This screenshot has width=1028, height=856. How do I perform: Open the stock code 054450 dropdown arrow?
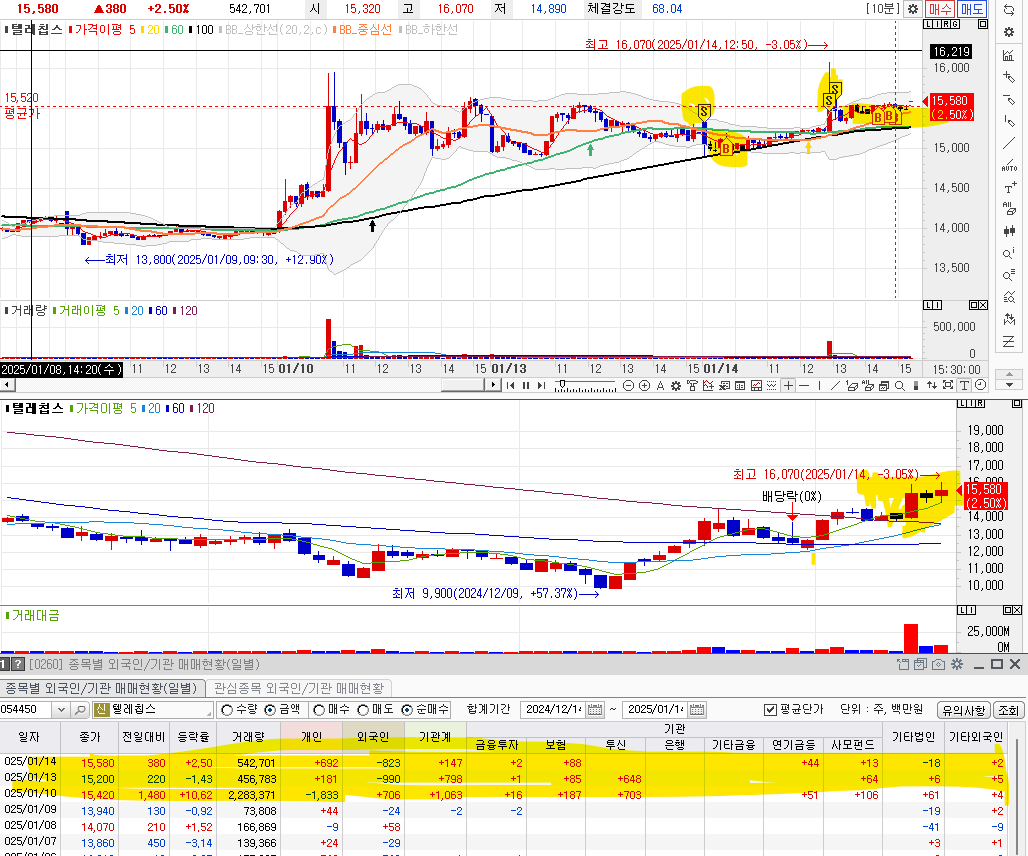62,710
